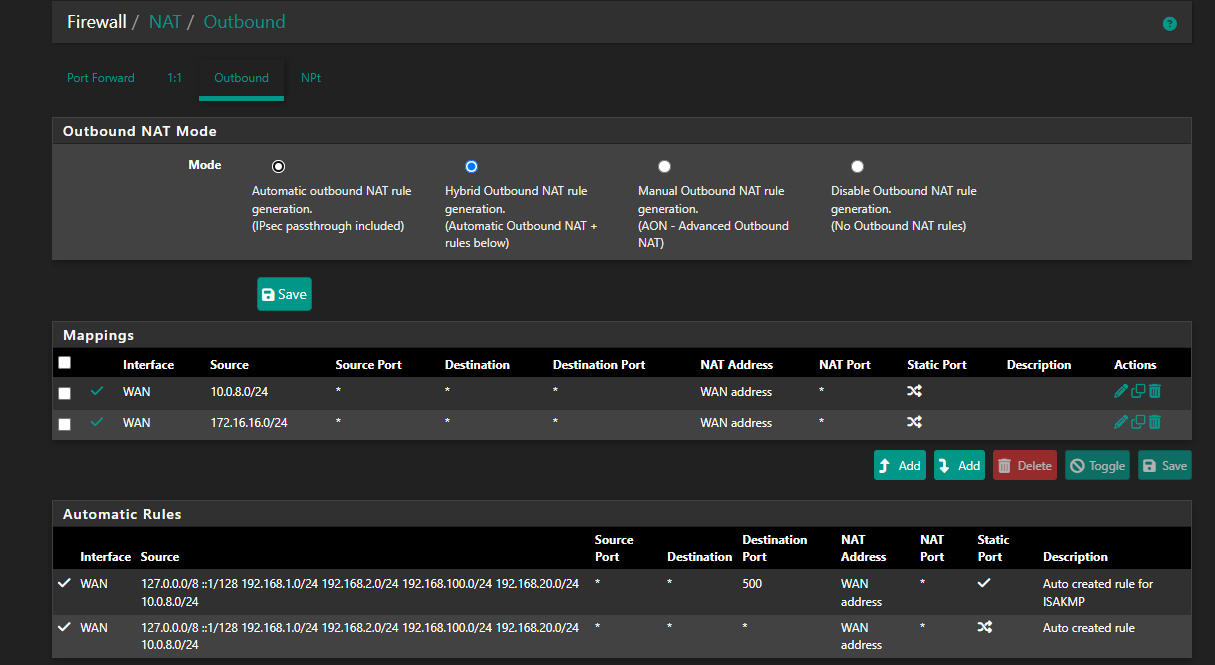
Task: Select Automatic outbound NAT rule generation mode
Action: (x=278, y=166)
